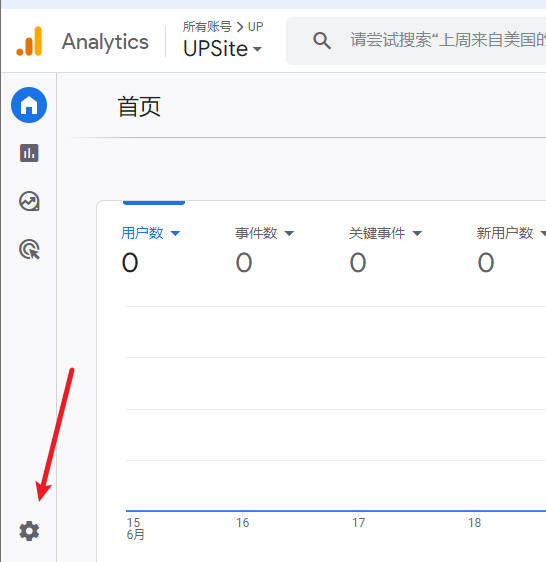The width and height of the screenshot is (546, 562).
Task: Expand the 新用户数 metric dropdown
Action: pos(543,234)
